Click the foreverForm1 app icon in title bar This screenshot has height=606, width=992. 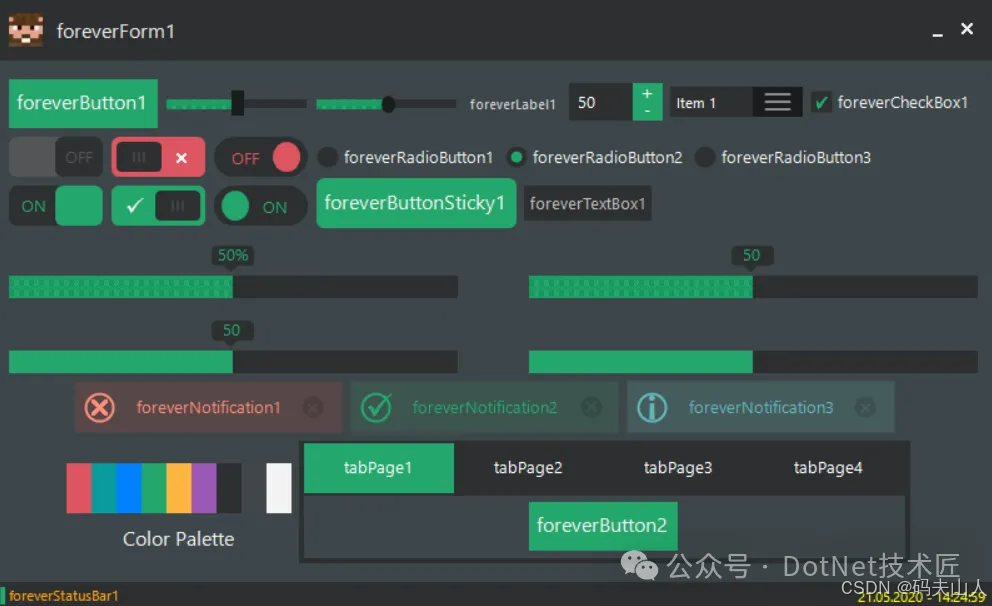click(26, 30)
